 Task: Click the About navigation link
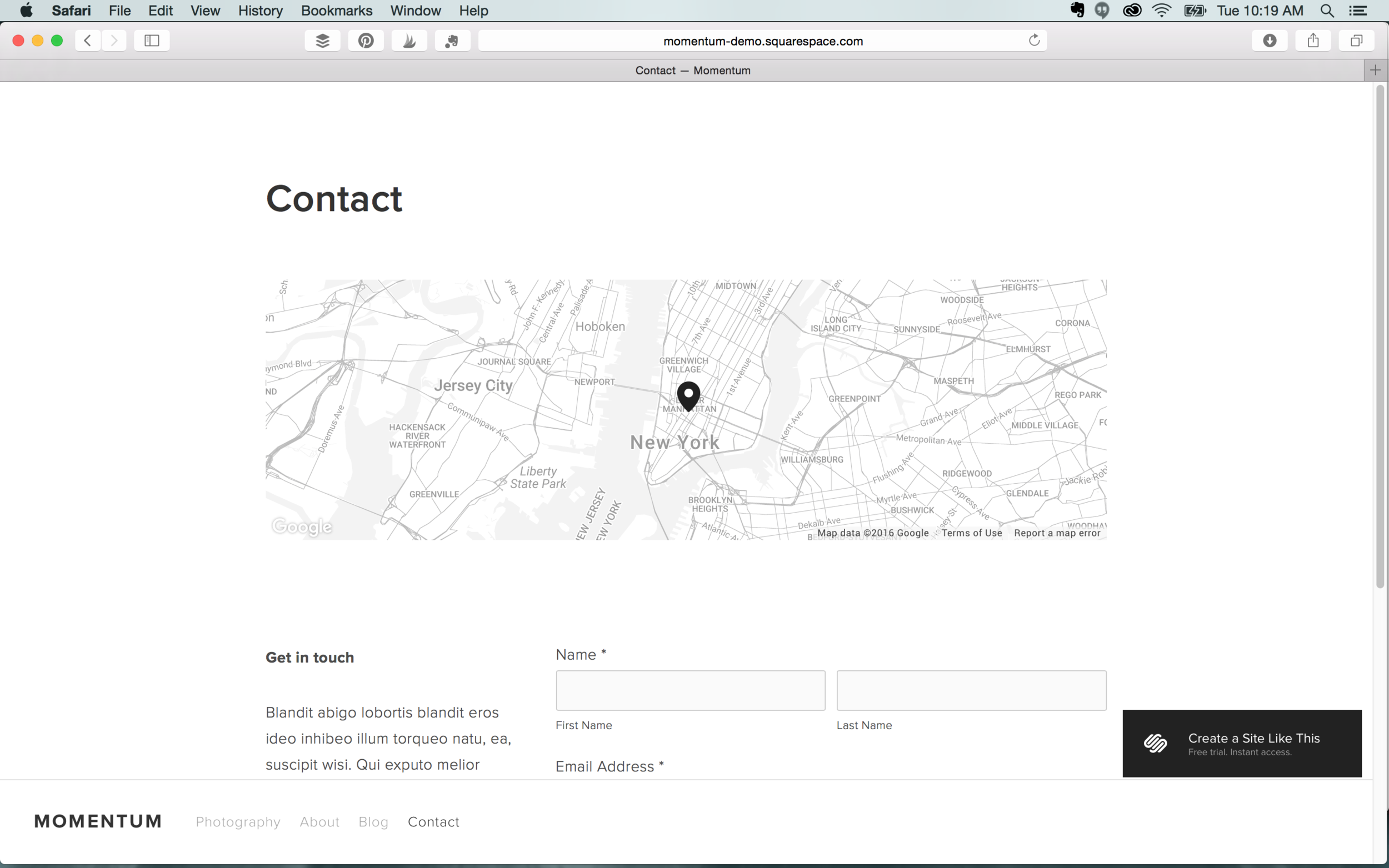(319, 821)
